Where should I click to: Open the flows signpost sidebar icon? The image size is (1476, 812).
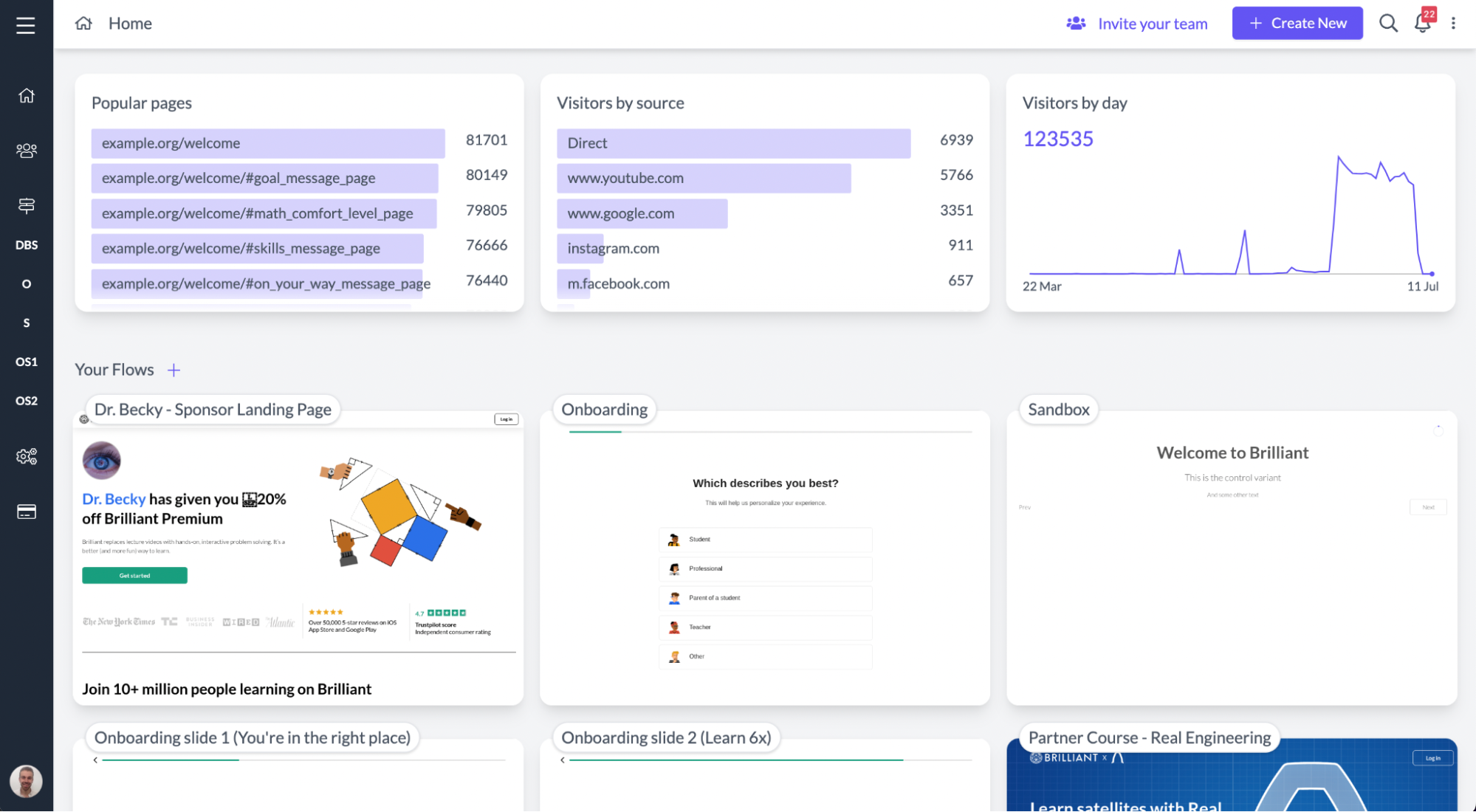pyautogui.click(x=27, y=205)
